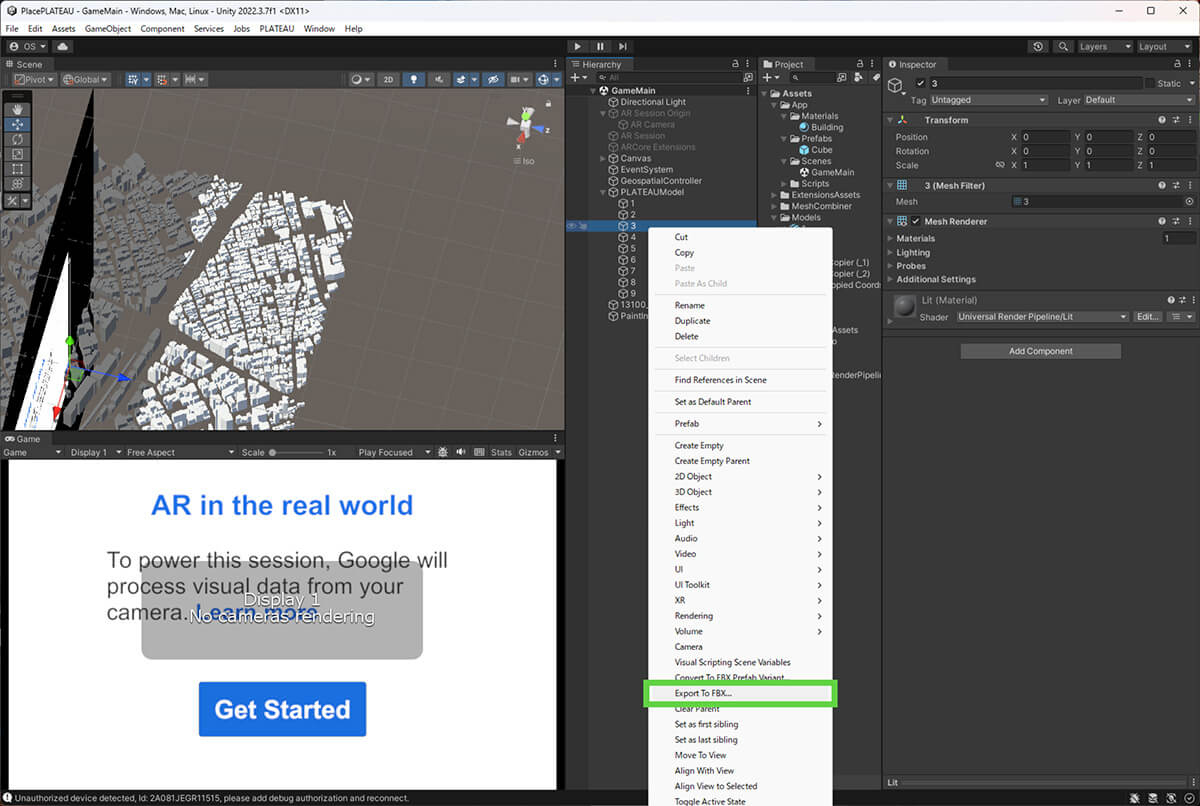Image resolution: width=1200 pixels, height=806 pixels.
Task: Open Transform component help icon
Action: pyautogui.click(x=1162, y=120)
